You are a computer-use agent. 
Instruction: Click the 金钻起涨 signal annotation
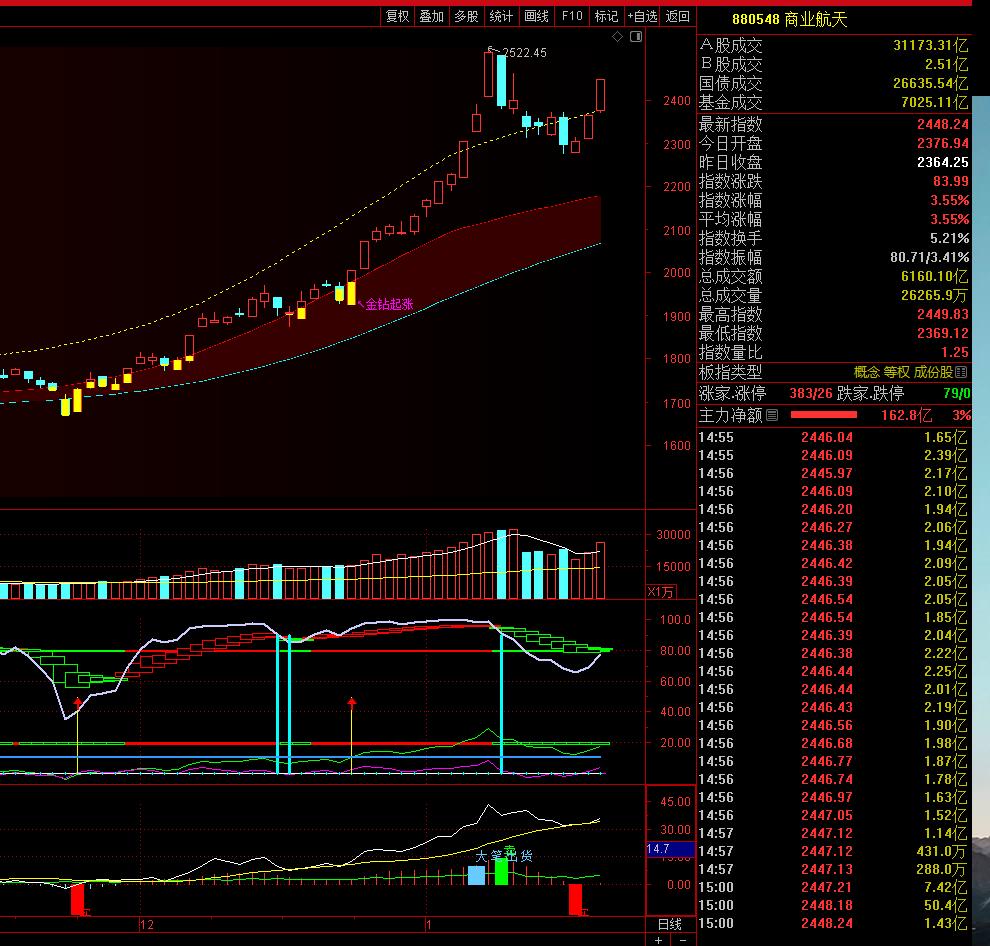pos(390,304)
